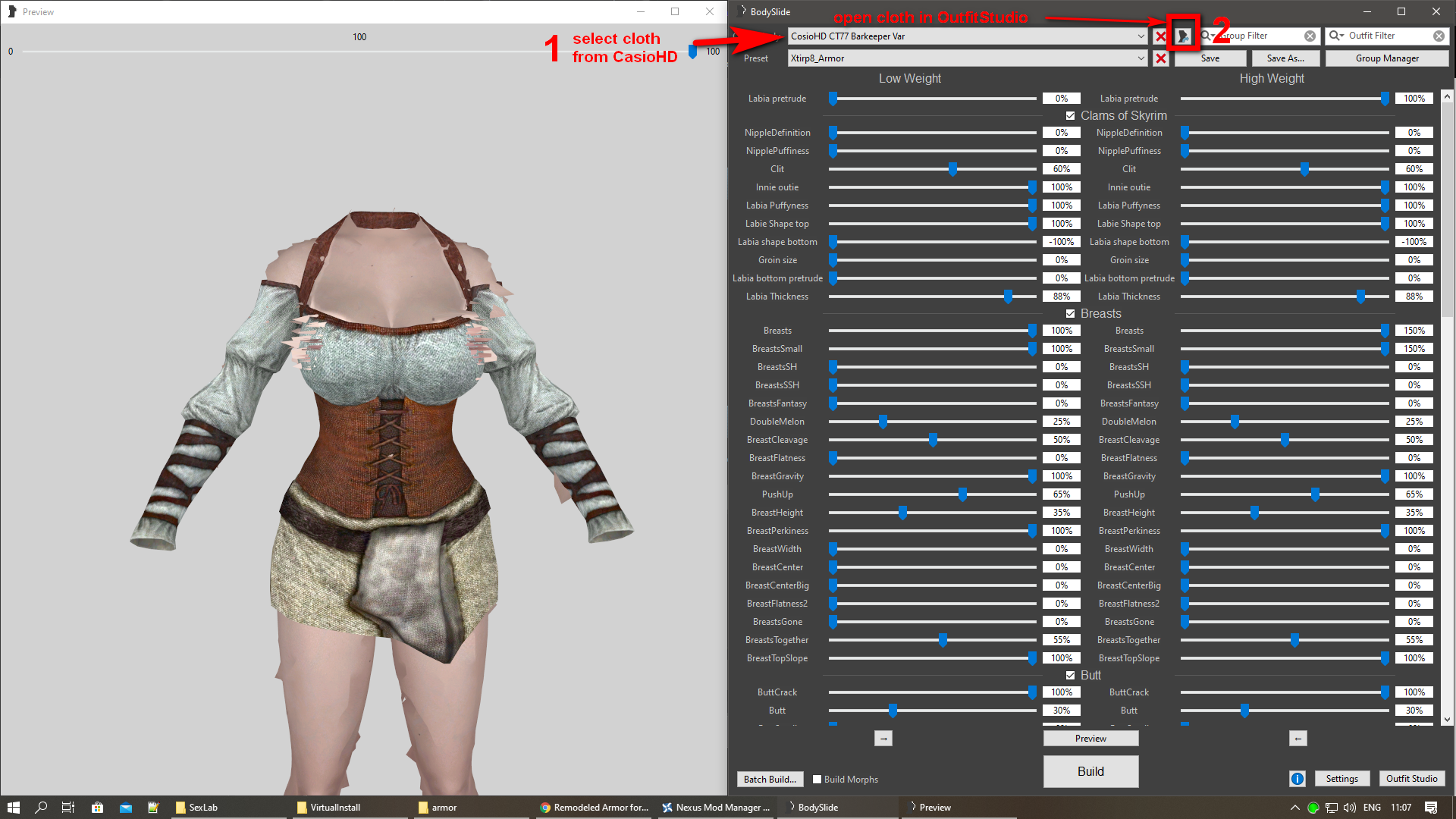
Task: Click high weight Breasts 150% value field
Action: 1414,331
